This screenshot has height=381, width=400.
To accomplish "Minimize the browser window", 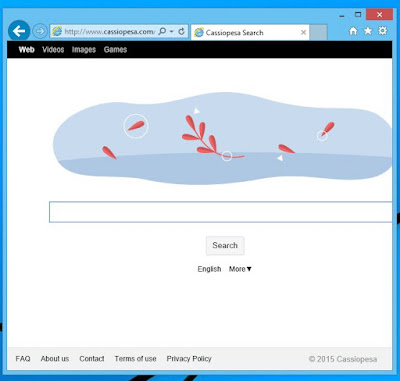I will [x=342, y=15].
